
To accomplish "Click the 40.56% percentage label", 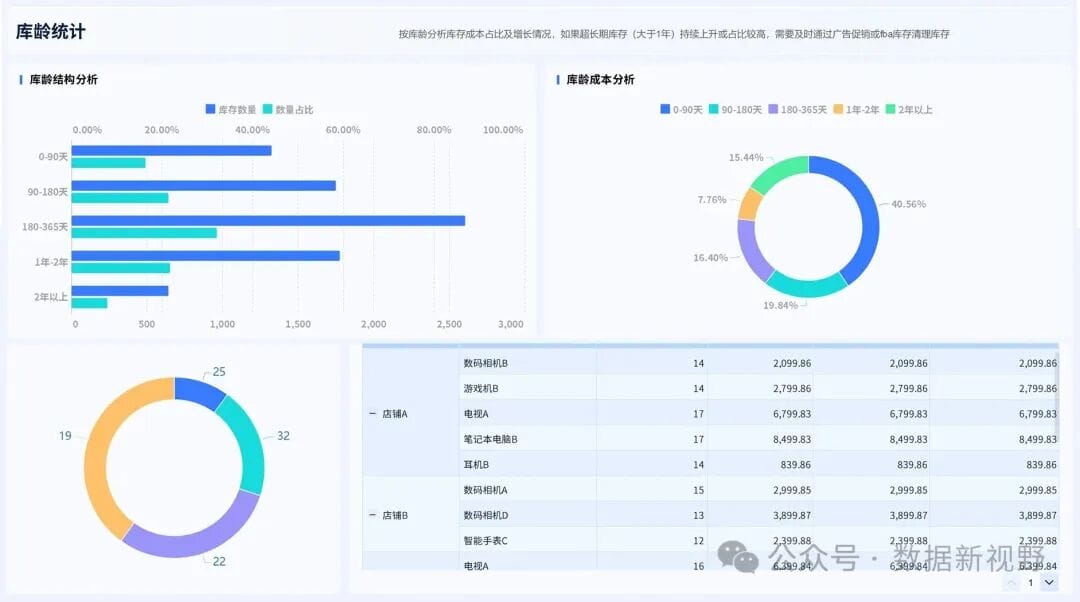I will point(908,204).
